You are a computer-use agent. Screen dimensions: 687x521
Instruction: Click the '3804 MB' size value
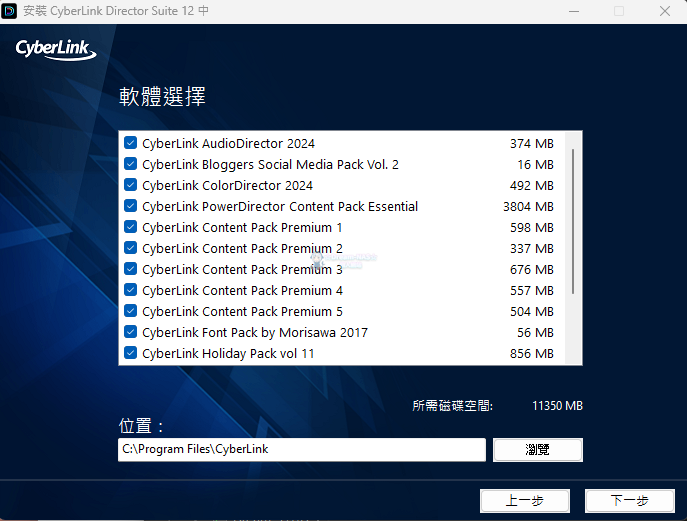[528, 206]
